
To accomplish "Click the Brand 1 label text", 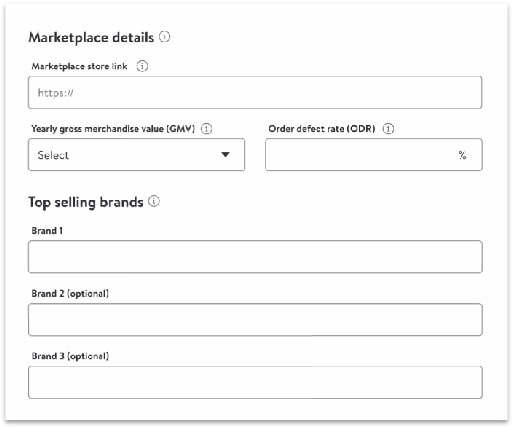I will click(47, 231).
